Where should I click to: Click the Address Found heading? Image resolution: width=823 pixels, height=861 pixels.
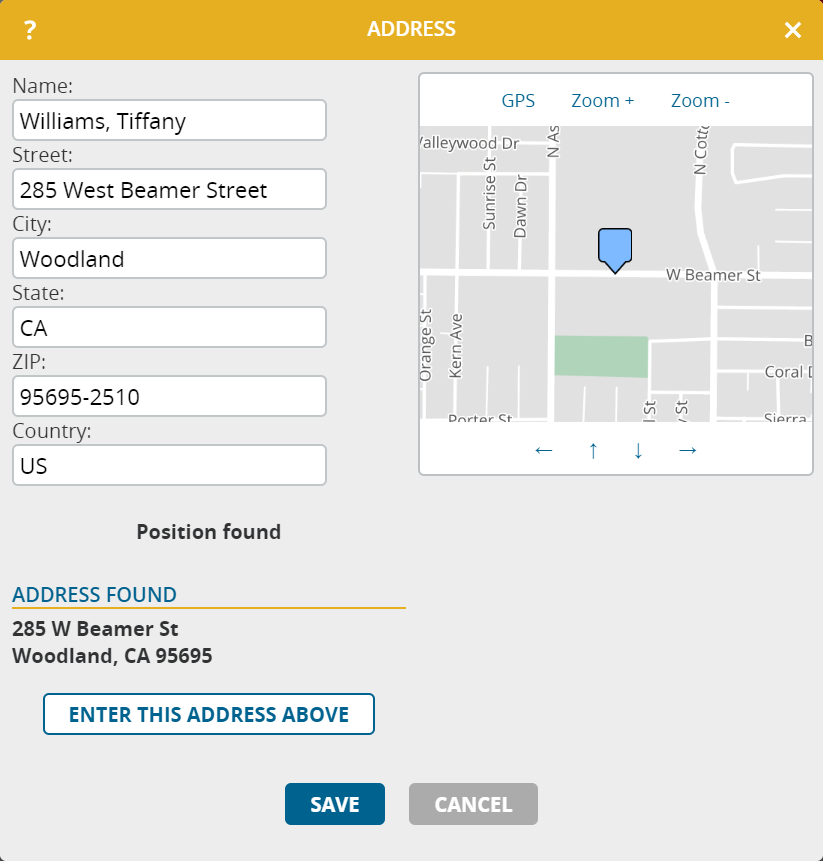tap(94, 595)
